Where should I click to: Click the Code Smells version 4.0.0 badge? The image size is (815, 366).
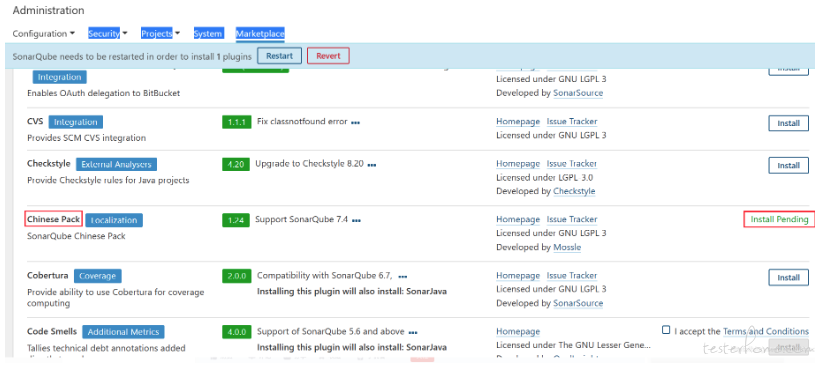[x=237, y=332]
